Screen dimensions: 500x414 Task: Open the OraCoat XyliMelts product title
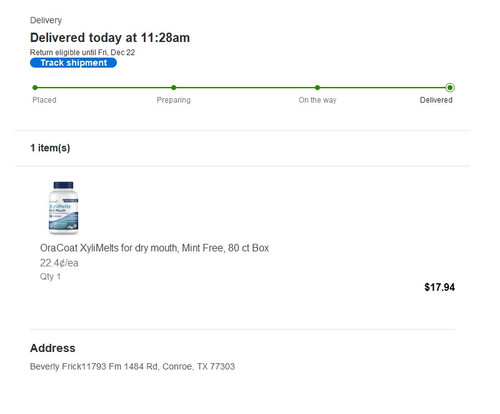coord(154,248)
